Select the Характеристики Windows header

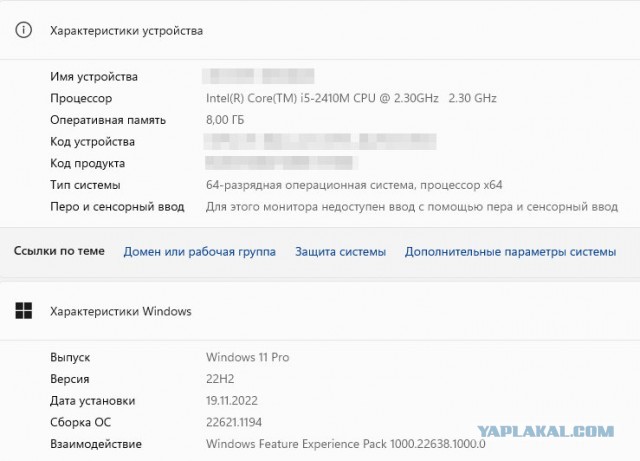(121, 312)
